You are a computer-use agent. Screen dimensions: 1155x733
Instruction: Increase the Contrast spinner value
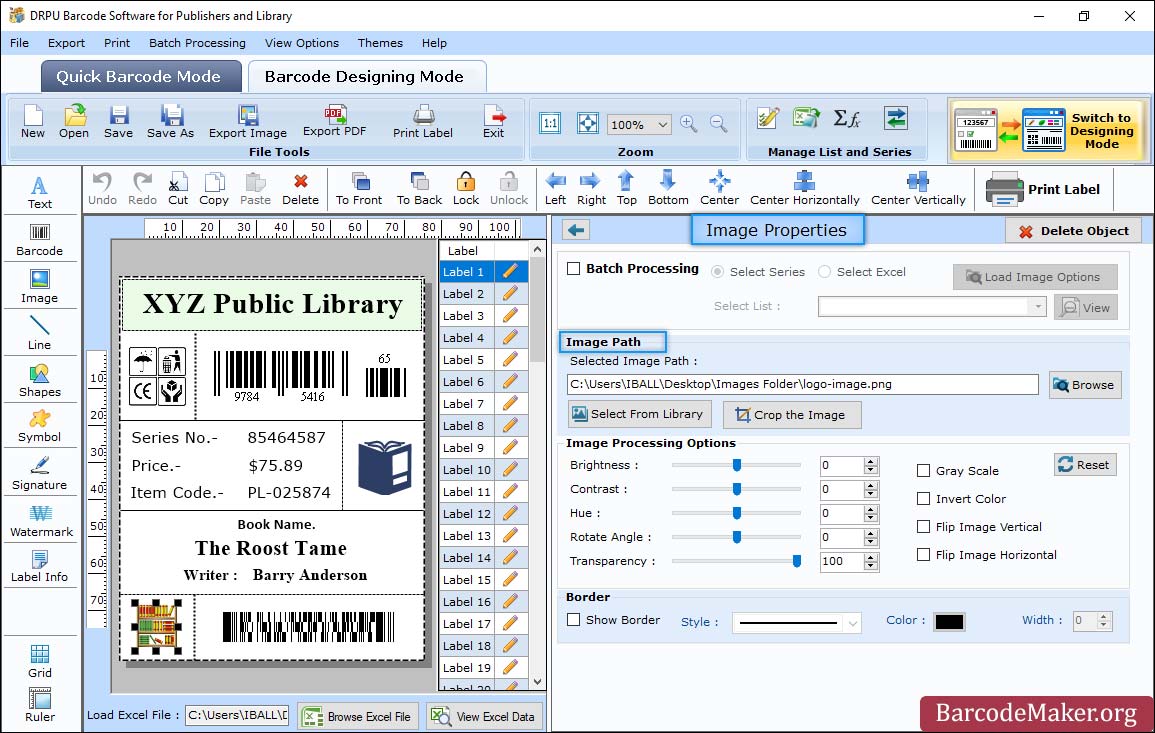tap(871, 485)
